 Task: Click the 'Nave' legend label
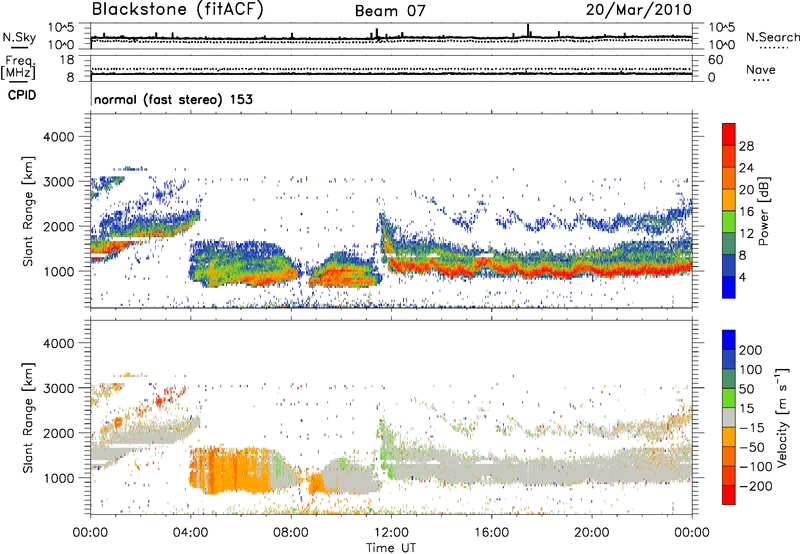[761, 69]
